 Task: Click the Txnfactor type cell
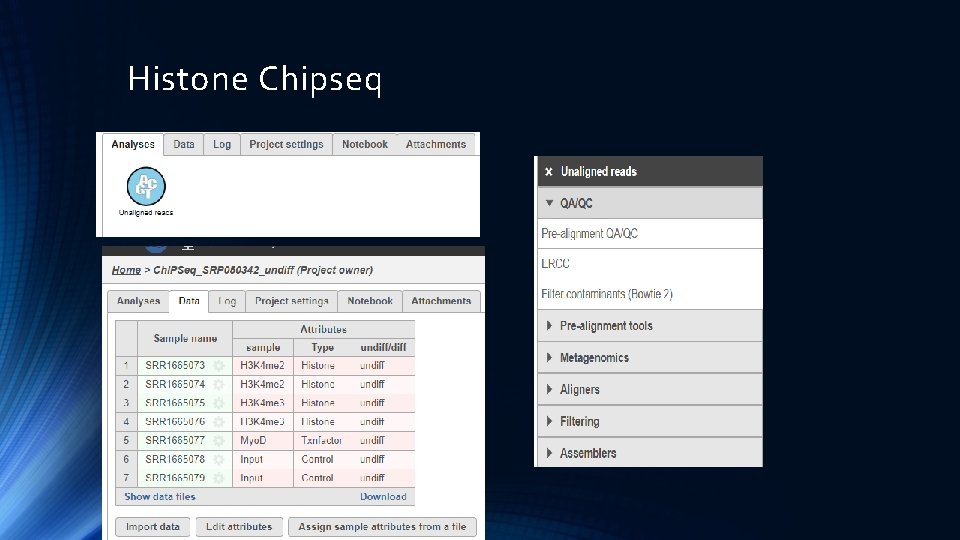[x=321, y=440]
